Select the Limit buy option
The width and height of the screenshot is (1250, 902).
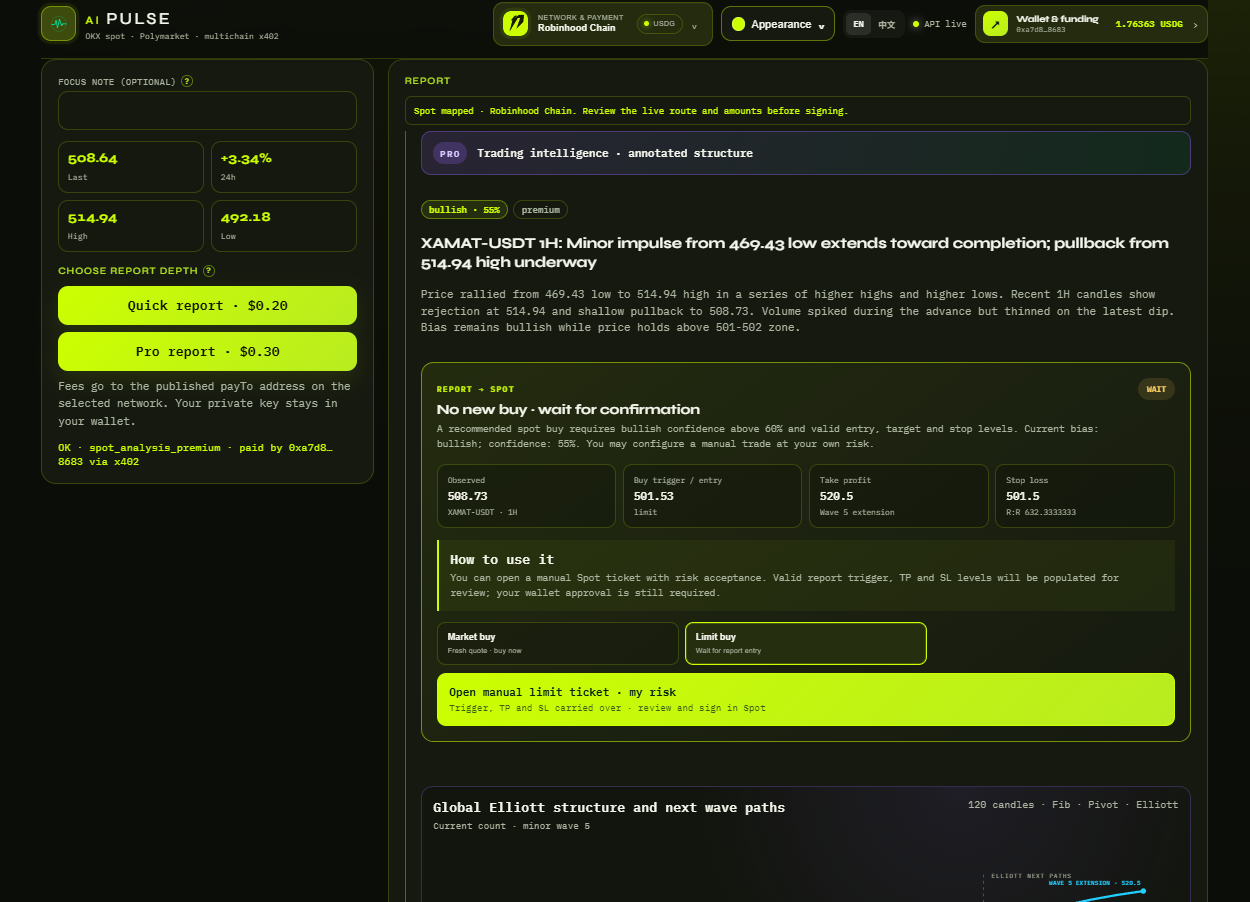806,643
